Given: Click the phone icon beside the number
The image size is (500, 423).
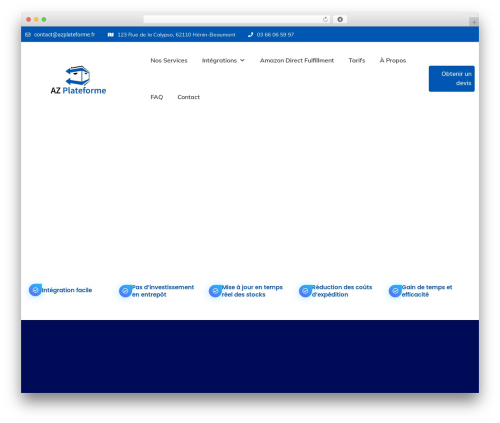Looking at the screenshot, I should click(250, 35).
